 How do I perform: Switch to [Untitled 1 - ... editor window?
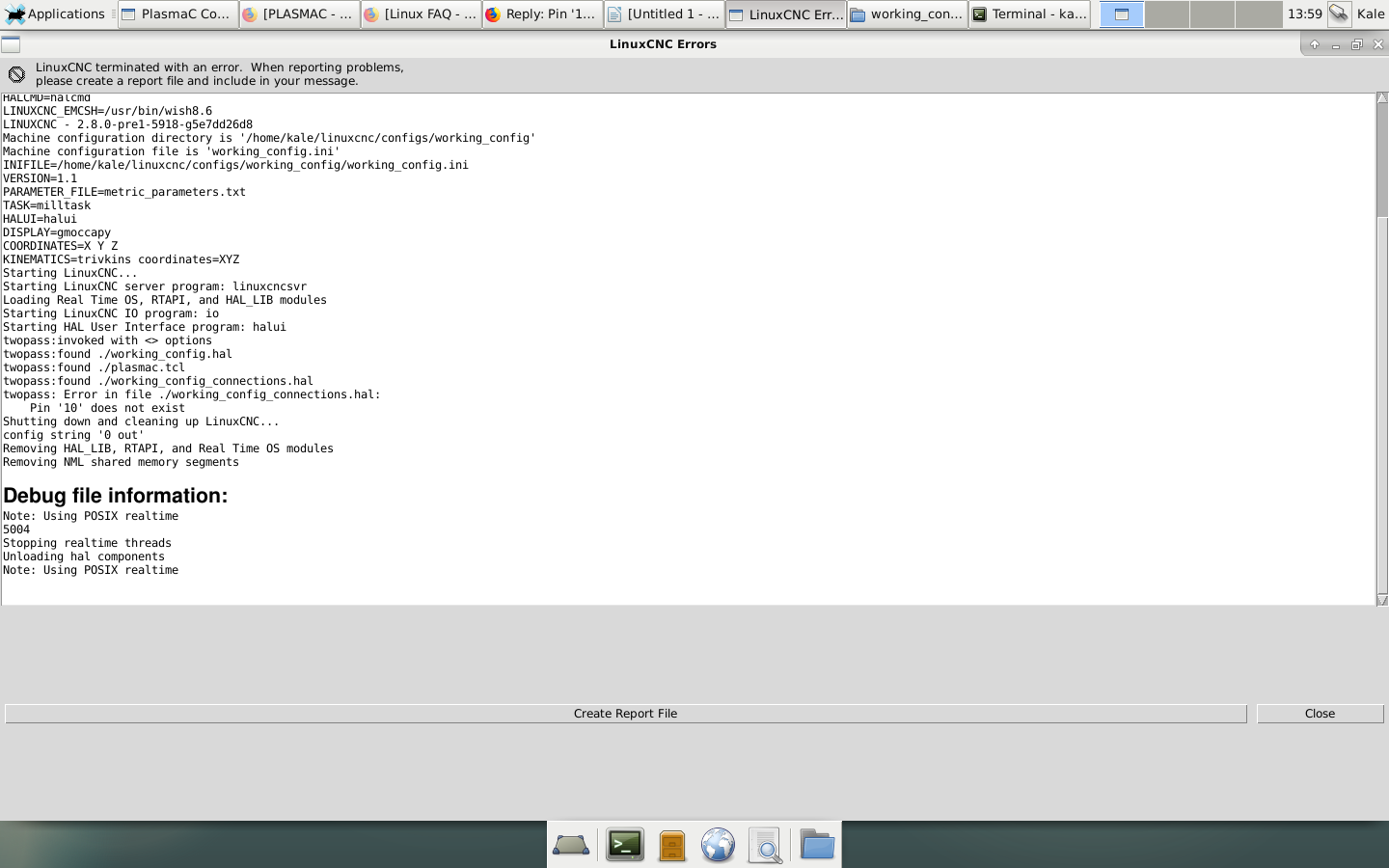point(665,14)
